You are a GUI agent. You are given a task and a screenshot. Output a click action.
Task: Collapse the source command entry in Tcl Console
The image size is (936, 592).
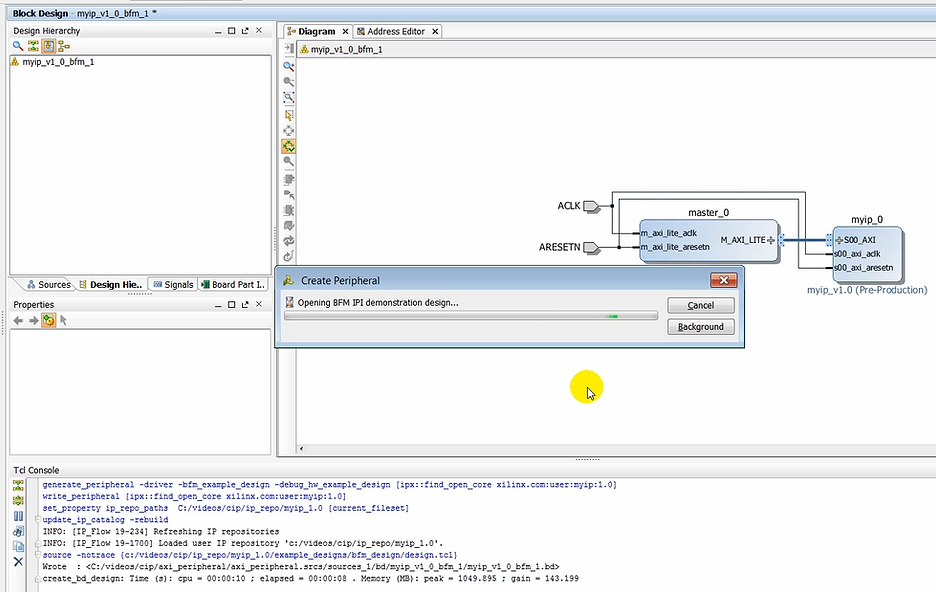coord(38,554)
